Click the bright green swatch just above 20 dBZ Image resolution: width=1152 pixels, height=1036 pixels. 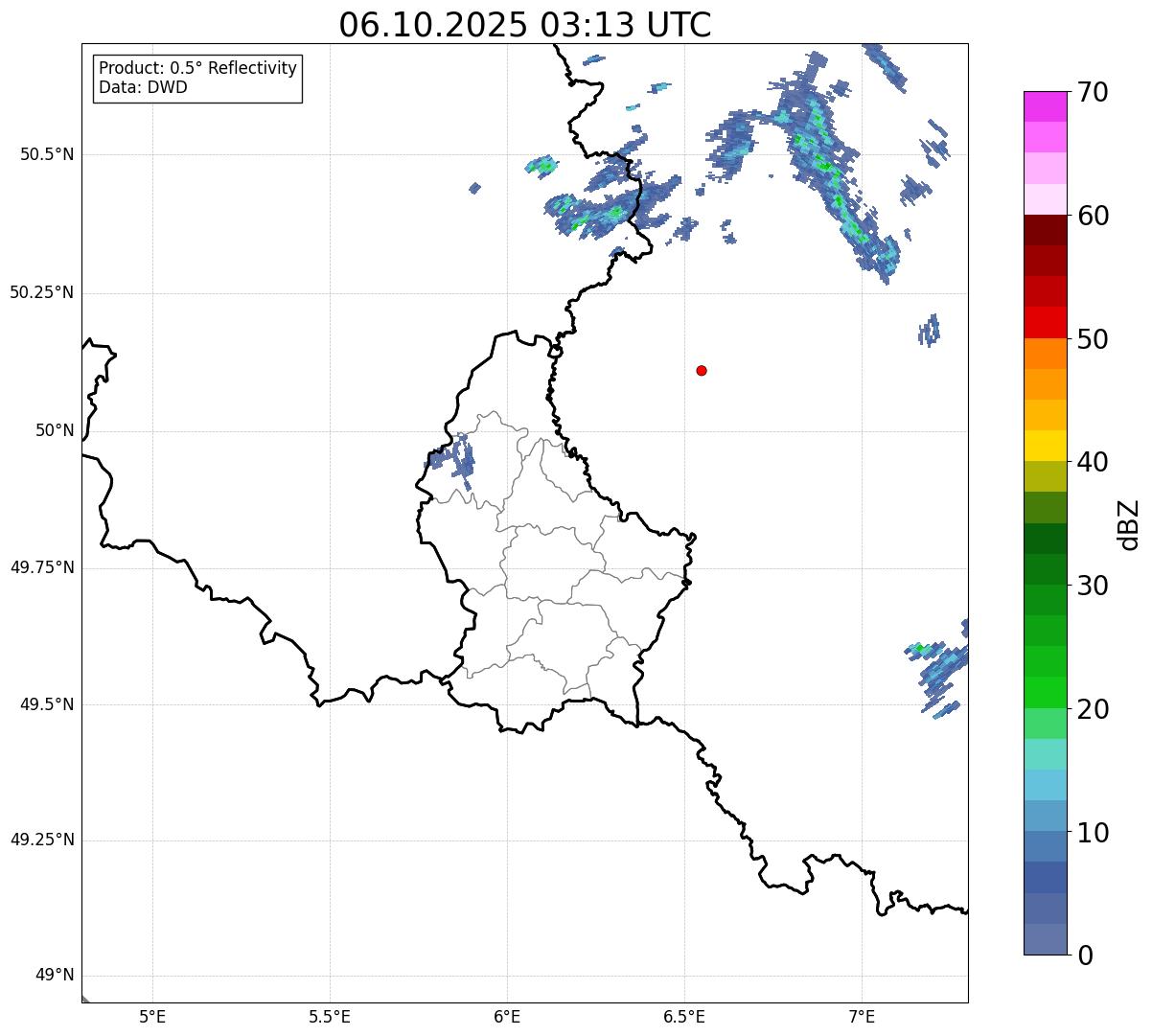coord(1046,693)
